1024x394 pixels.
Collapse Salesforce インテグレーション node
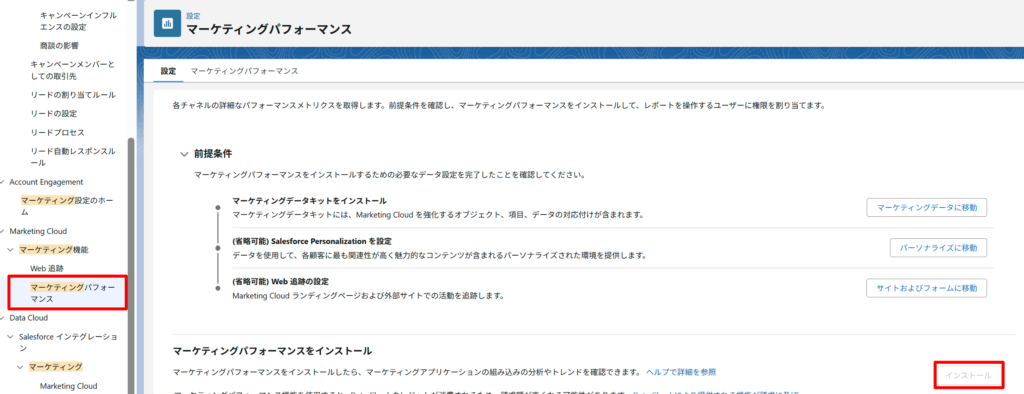click(10, 337)
